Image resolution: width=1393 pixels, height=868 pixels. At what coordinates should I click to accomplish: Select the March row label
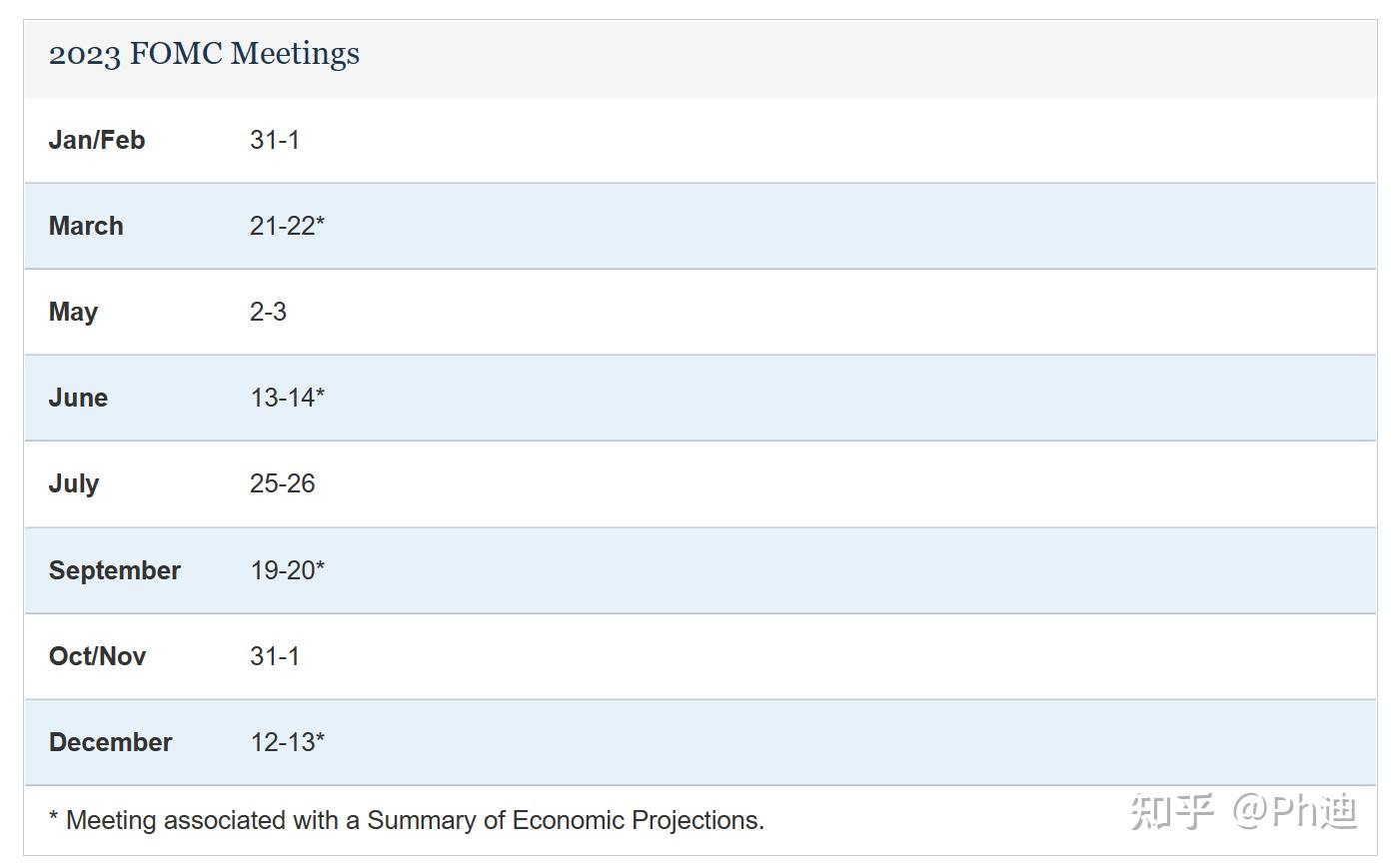tap(86, 226)
